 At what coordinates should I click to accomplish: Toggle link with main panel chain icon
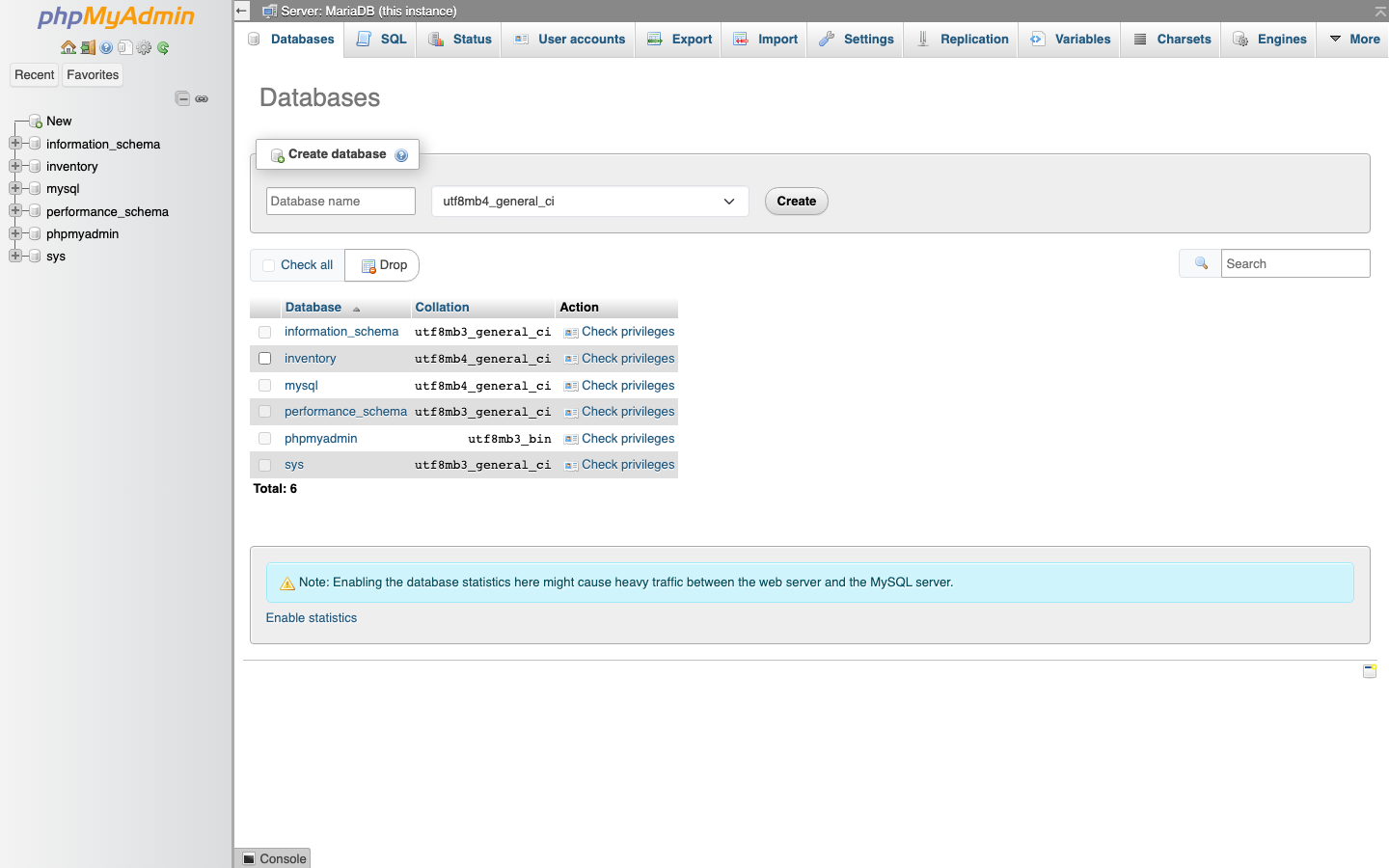[x=202, y=98]
